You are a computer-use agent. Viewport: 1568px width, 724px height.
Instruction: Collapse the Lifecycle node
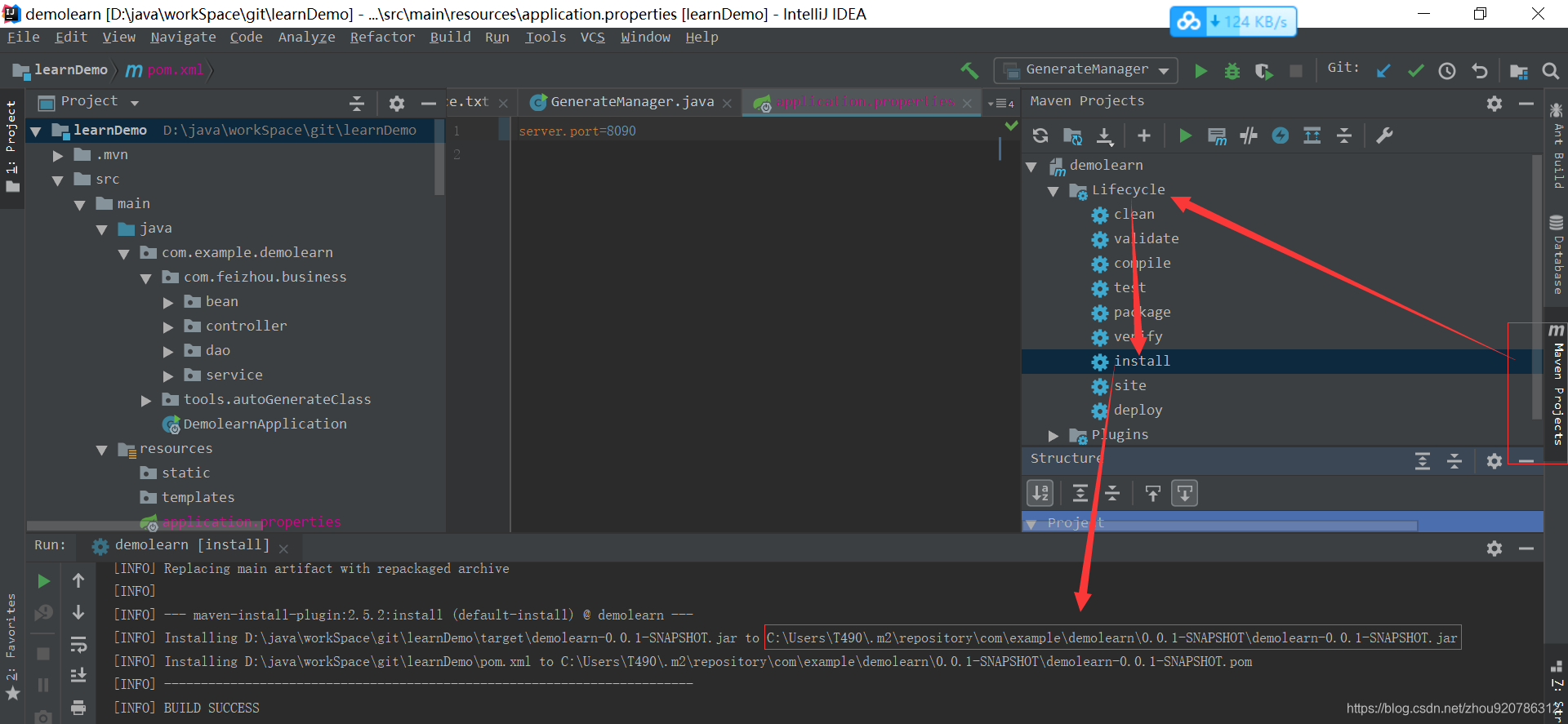point(1053,191)
